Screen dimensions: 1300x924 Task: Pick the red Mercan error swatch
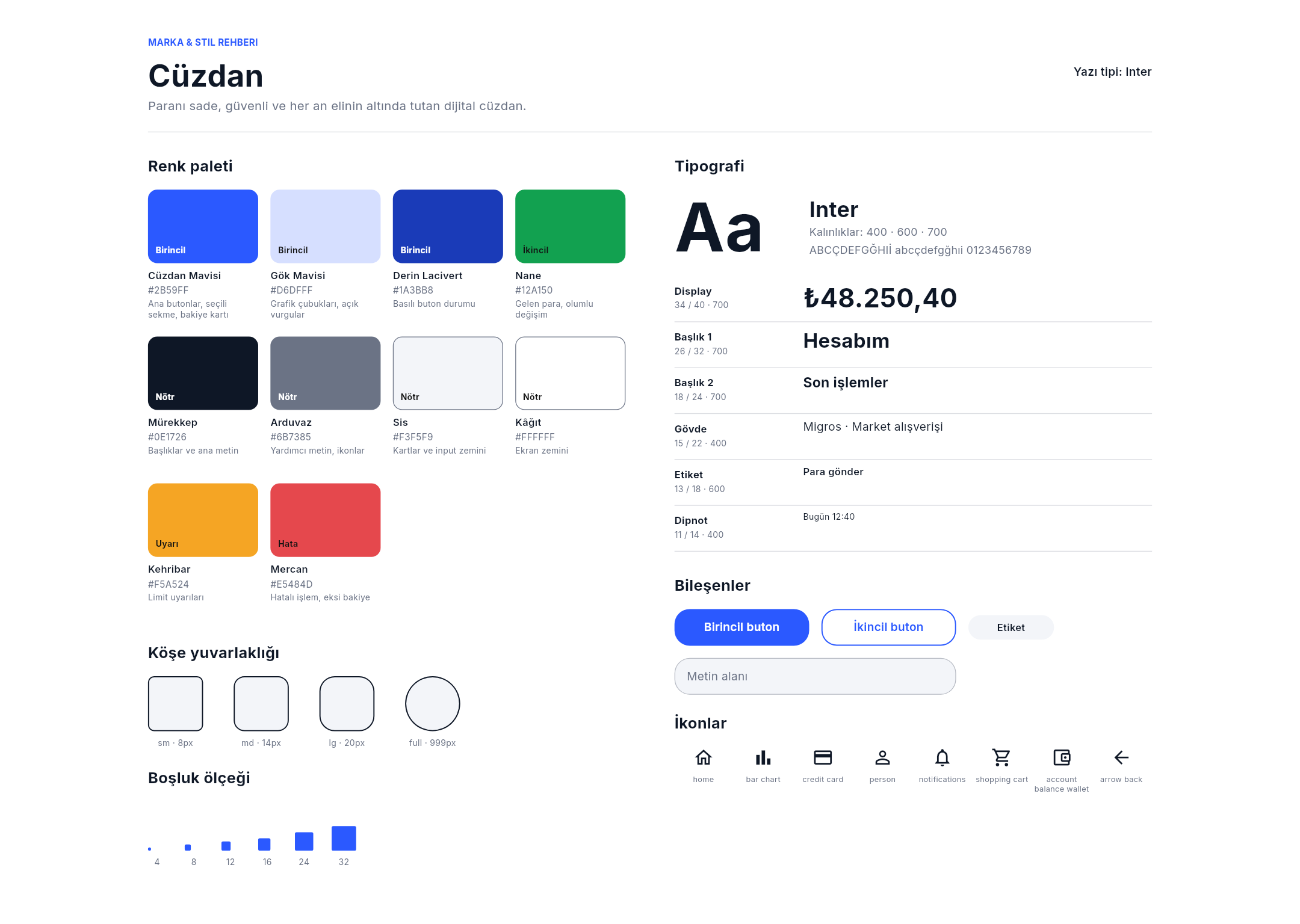click(x=326, y=520)
